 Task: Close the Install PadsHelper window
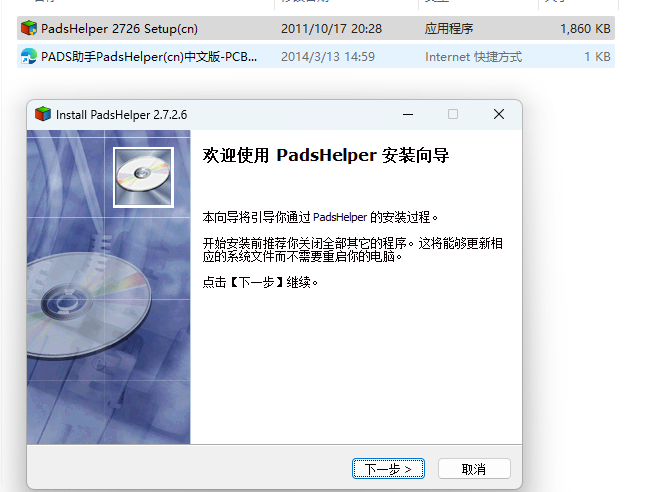tap(499, 114)
